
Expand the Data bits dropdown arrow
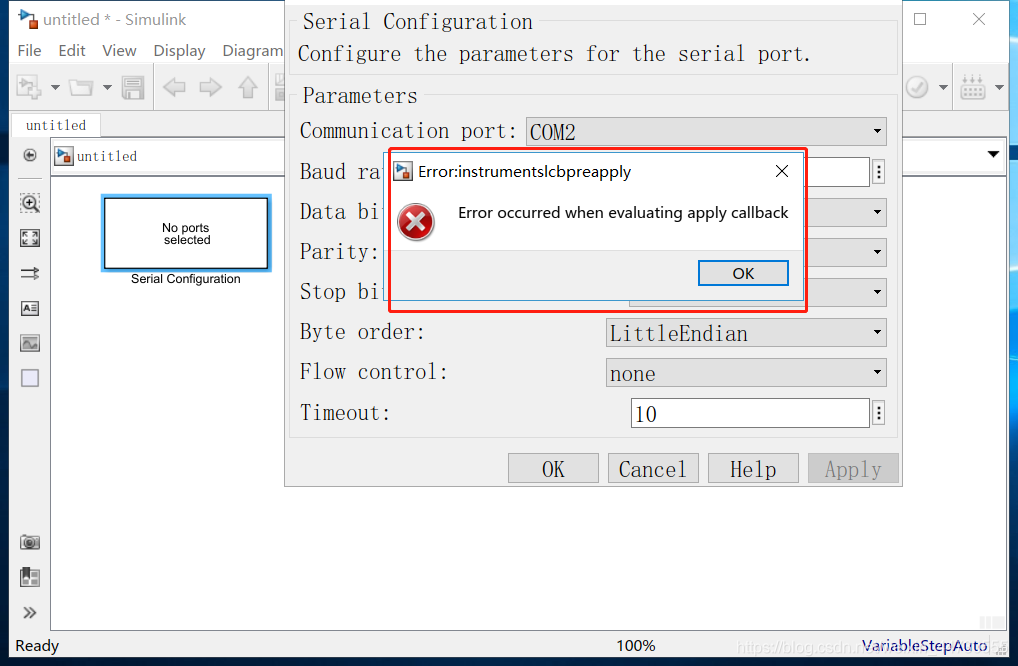pyautogui.click(x=877, y=212)
